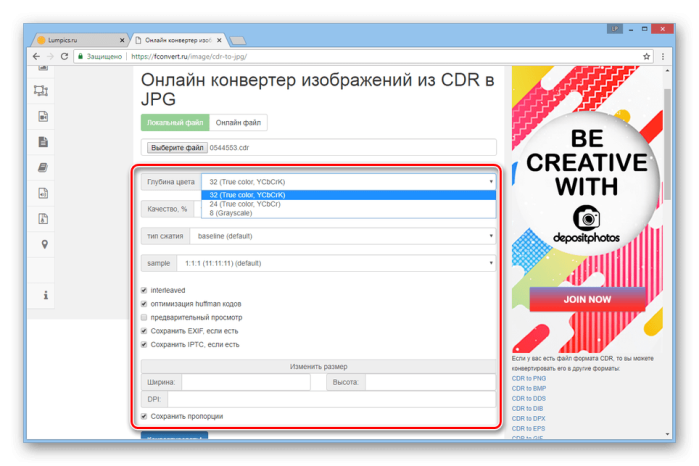Open the document converter sidebar icon

pyautogui.click(x=43, y=142)
